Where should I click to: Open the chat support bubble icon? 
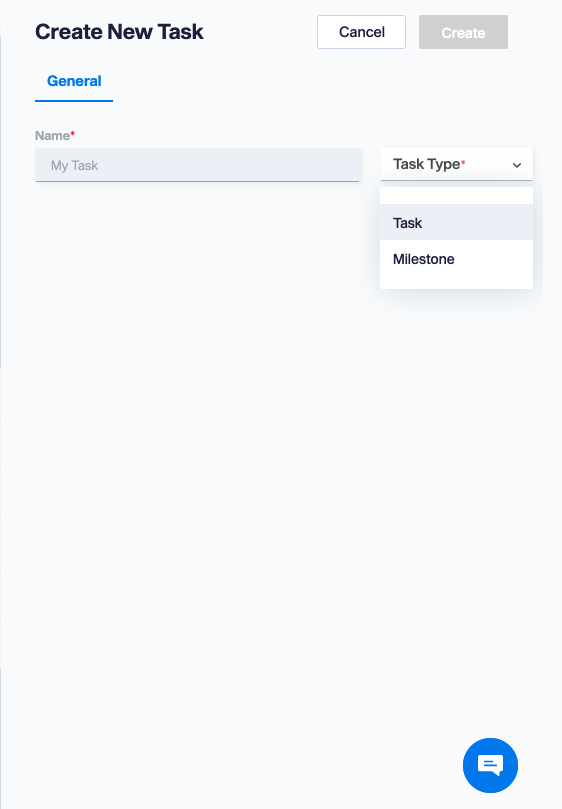(490, 765)
